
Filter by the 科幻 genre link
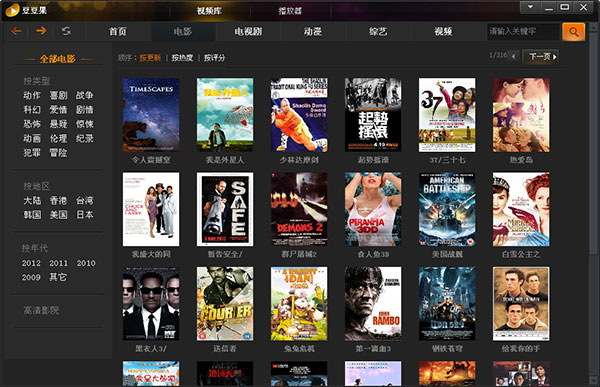pos(32,110)
